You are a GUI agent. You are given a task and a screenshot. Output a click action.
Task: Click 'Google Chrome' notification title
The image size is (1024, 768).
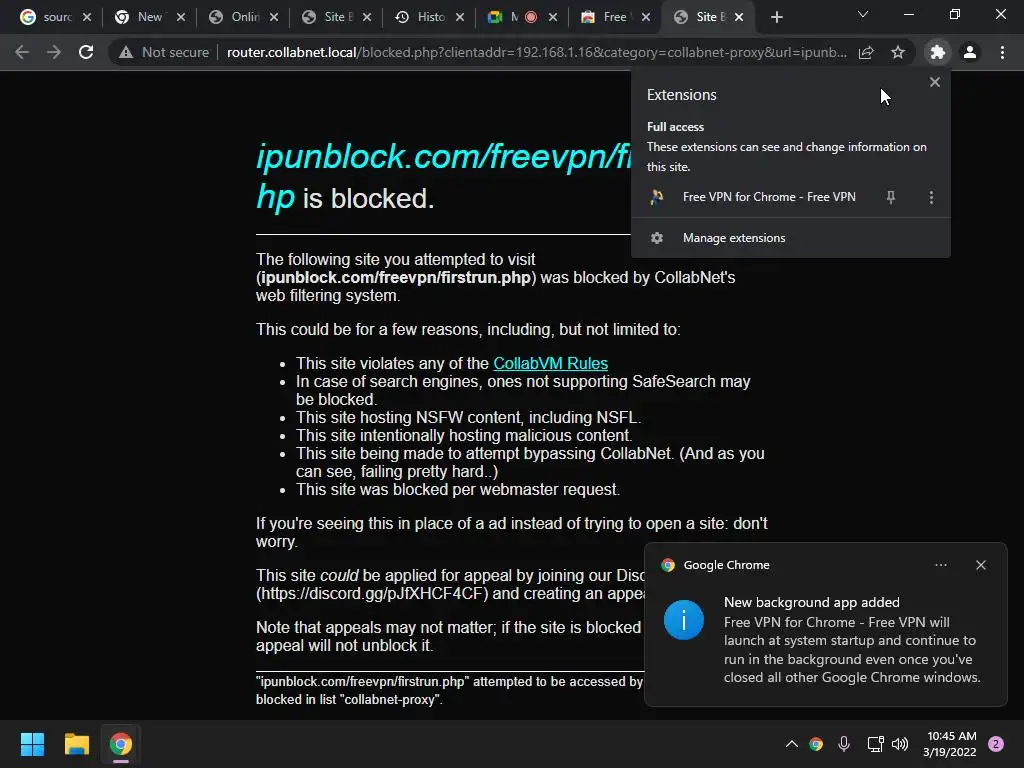point(726,565)
